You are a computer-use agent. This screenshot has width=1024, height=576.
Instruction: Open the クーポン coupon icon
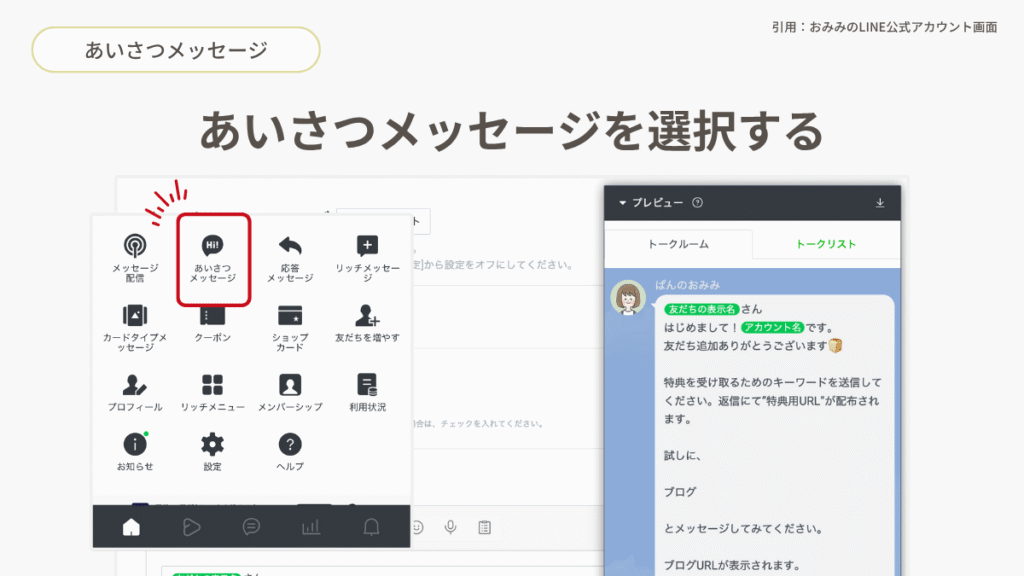point(213,323)
